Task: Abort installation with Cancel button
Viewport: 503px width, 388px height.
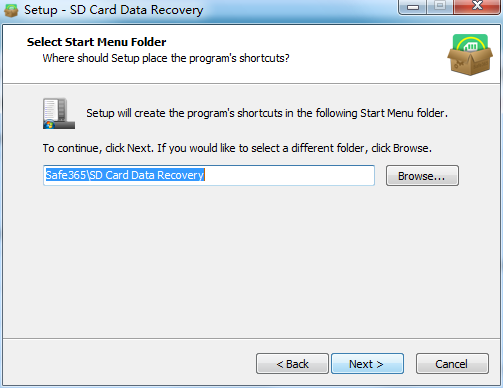Action: tap(452, 364)
